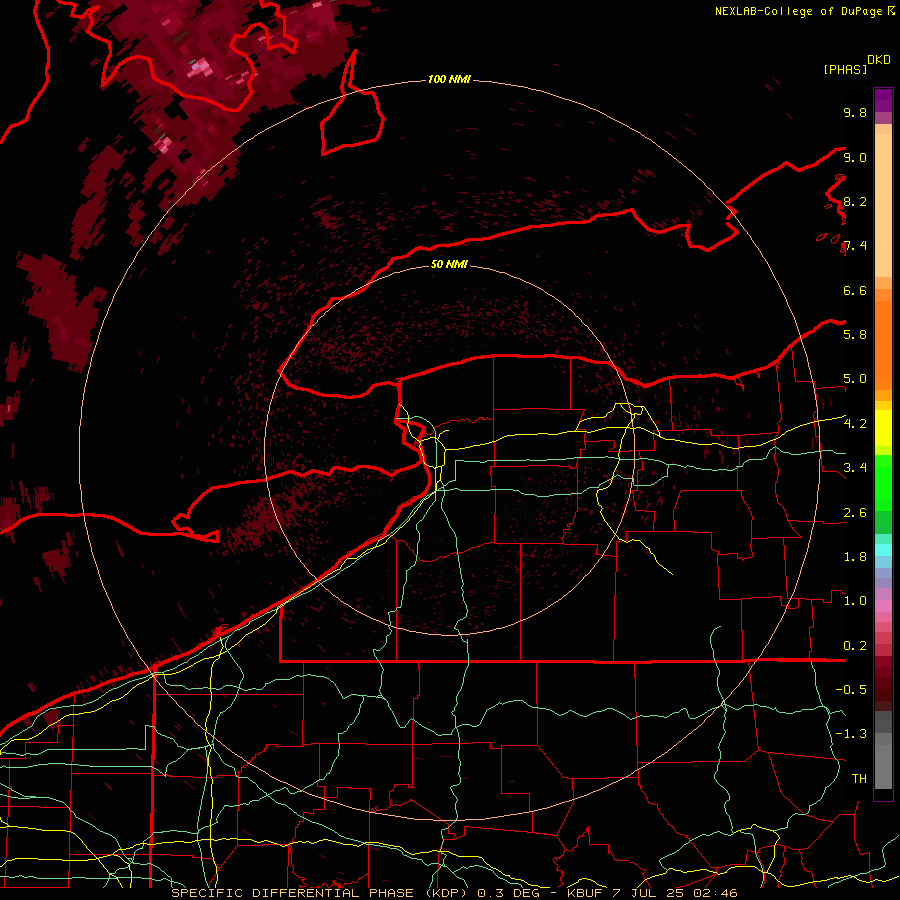Click the cyan segment of the color bar

click(x=883, y=550)
